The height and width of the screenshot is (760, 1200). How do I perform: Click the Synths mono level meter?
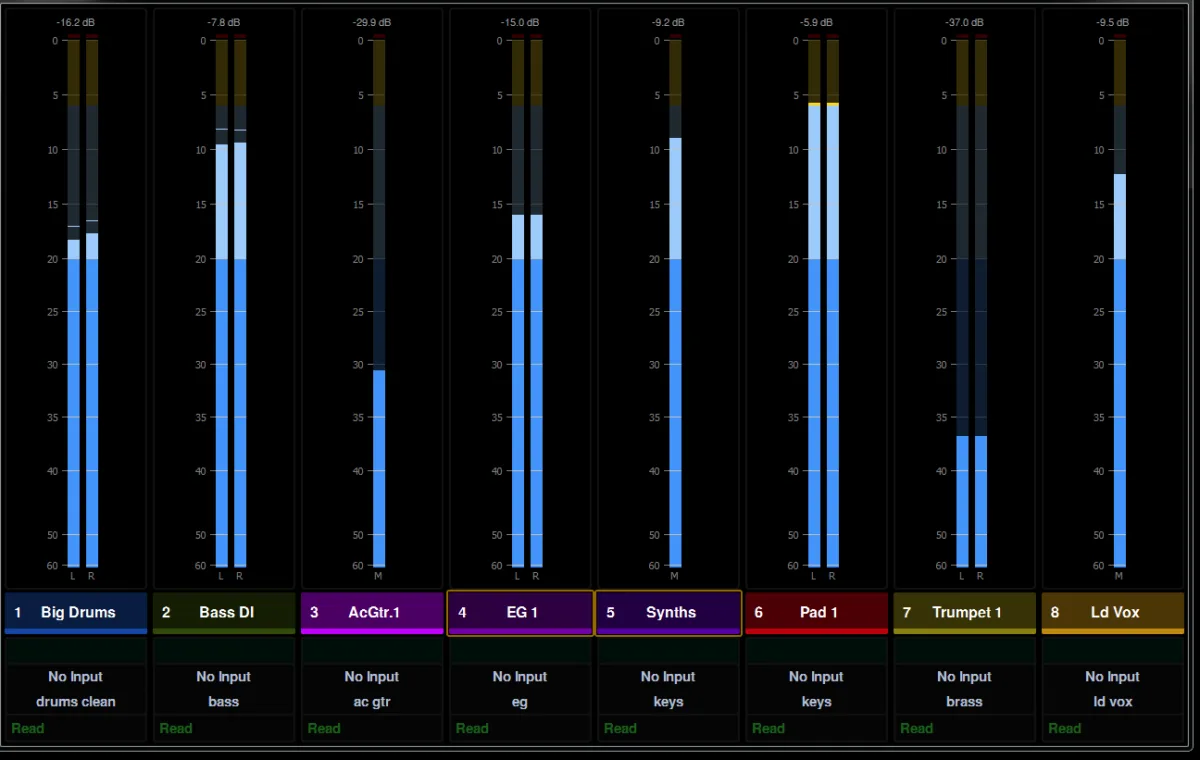pos(675,301)
